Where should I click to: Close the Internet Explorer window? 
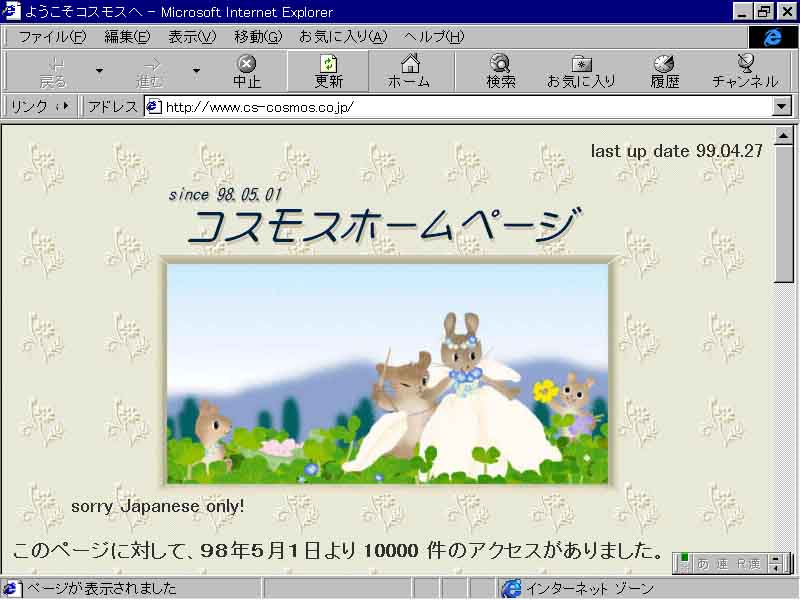[787, 11]
